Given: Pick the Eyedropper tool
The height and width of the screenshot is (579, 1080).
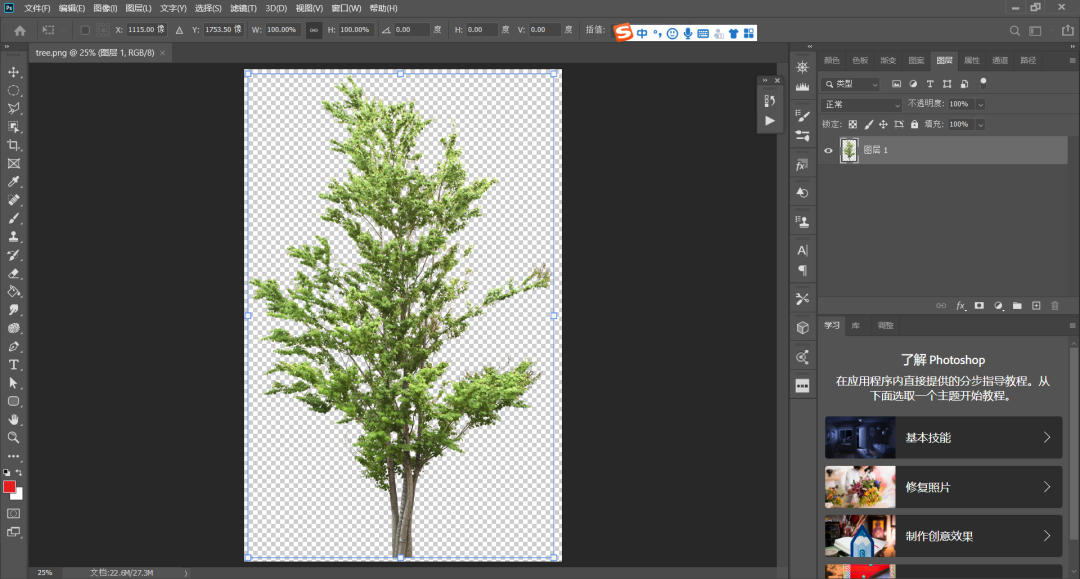Looking at the screenshot, I should (14, 182).
